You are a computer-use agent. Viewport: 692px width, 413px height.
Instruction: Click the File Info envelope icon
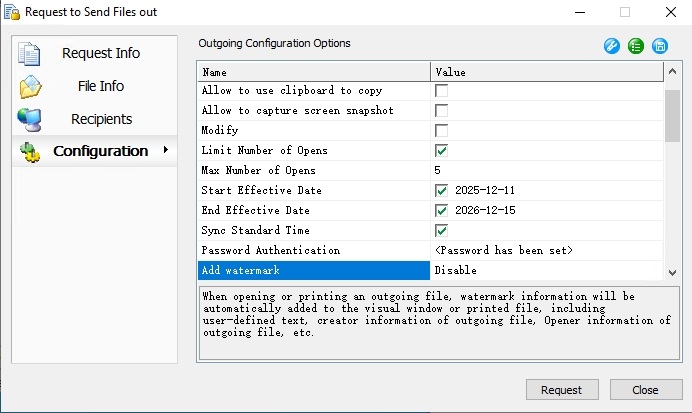(30, 86)
